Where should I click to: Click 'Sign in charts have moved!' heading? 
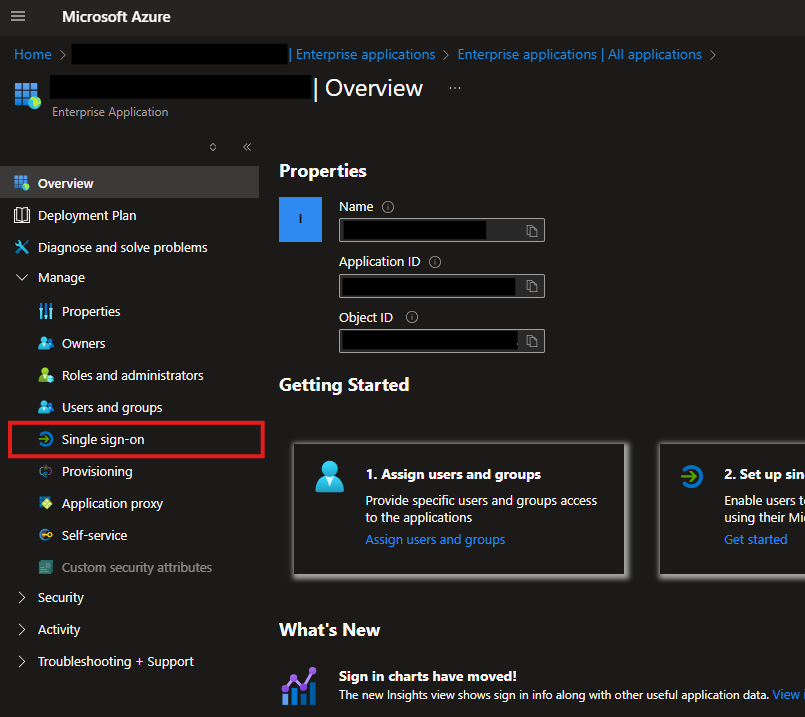click(427, 676)
